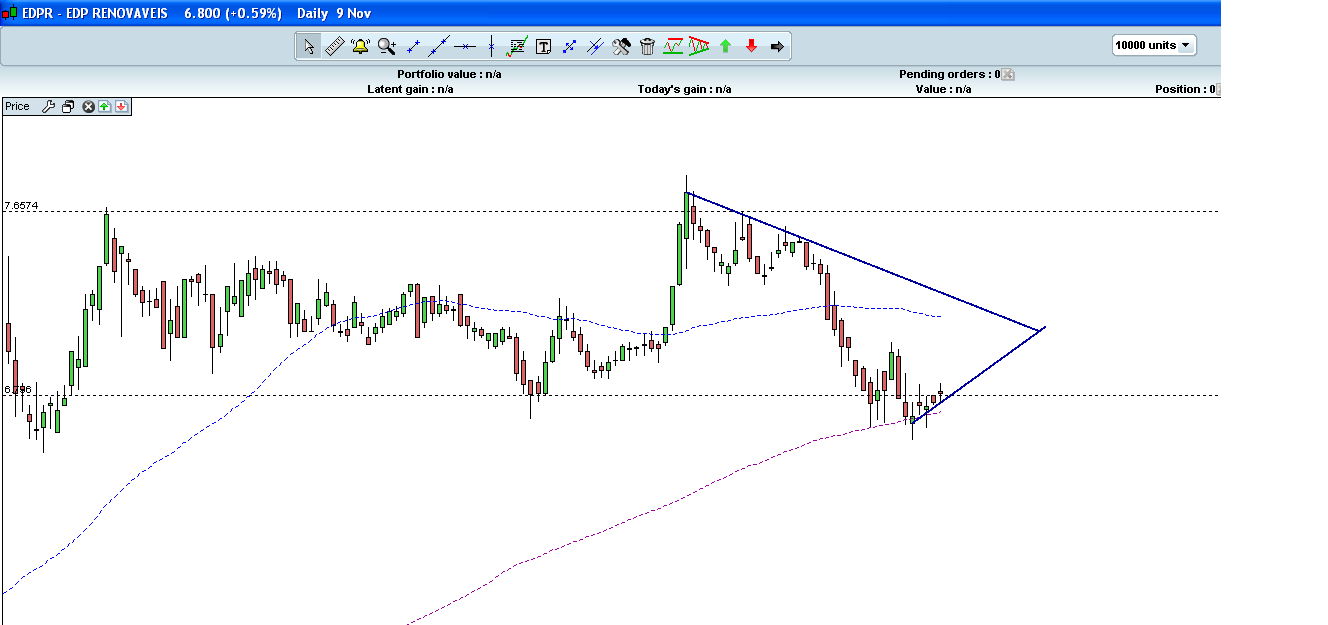Click the Latent gain : n/a text

[x=410, y=89]
